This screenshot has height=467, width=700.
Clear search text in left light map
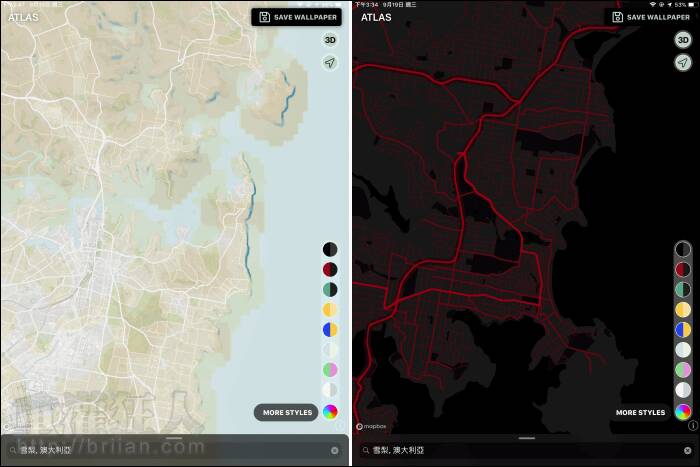coord(335,450)
